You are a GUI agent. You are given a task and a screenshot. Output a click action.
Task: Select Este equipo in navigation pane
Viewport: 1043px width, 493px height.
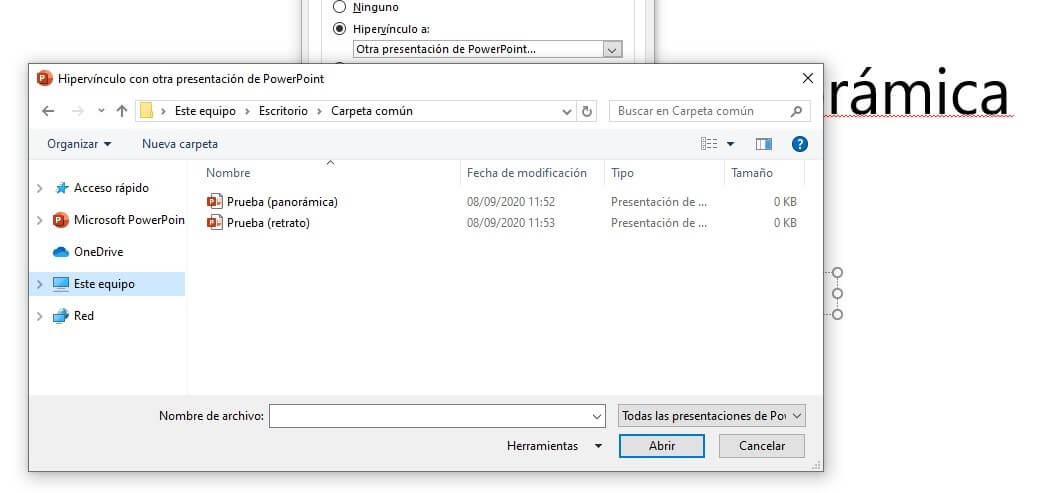[104, 284]
